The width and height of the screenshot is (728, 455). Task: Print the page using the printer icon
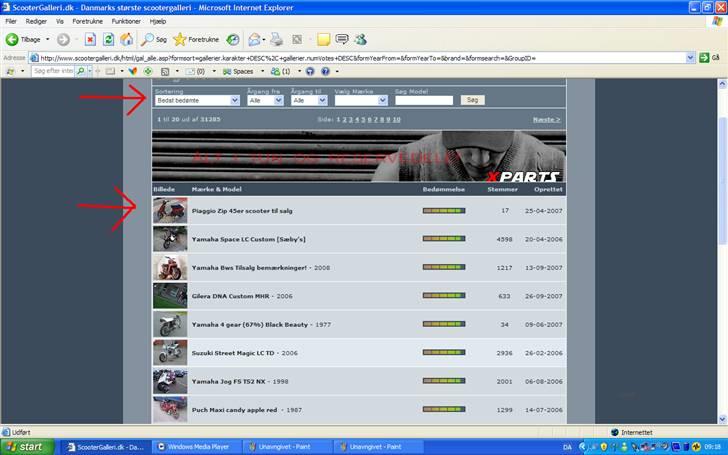(277, 39)
